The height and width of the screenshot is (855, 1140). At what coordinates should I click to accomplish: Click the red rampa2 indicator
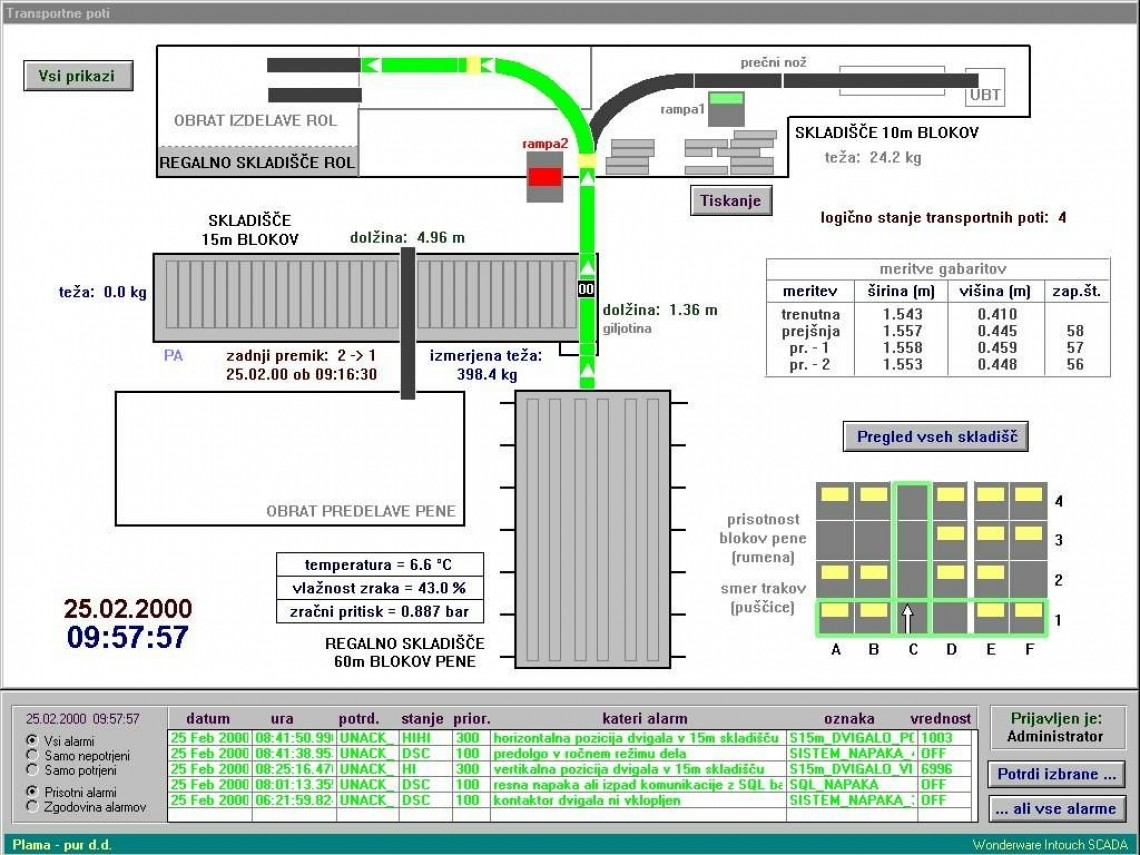544,177
